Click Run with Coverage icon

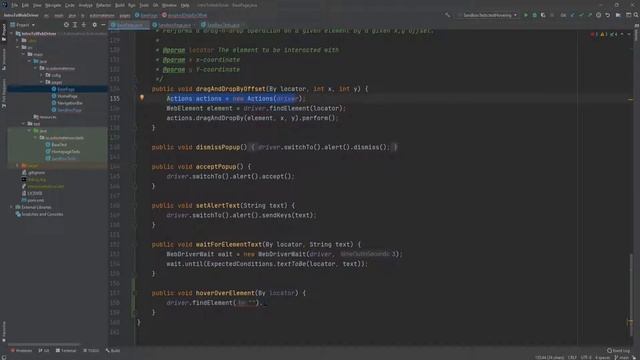(543, 15)
